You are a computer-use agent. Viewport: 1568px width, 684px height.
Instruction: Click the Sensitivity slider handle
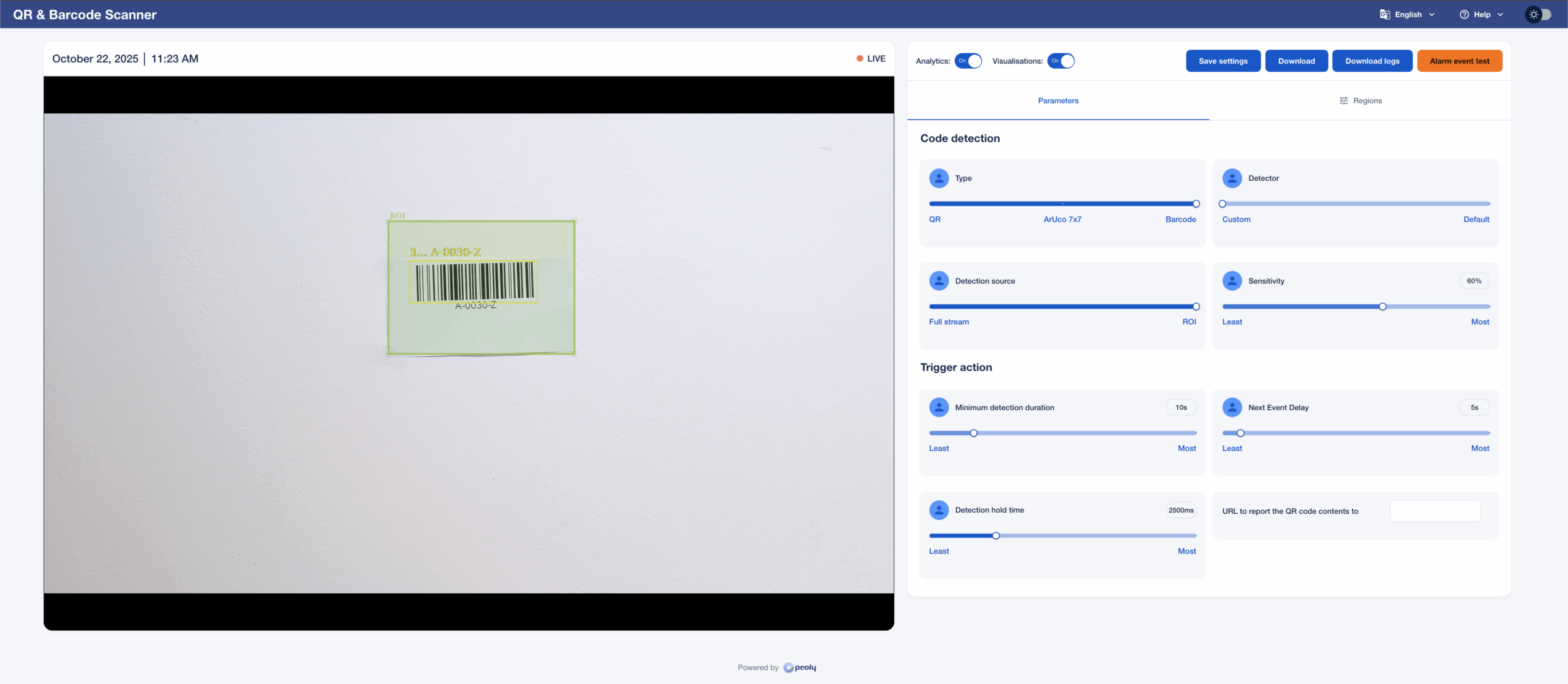pos(1382,306)
